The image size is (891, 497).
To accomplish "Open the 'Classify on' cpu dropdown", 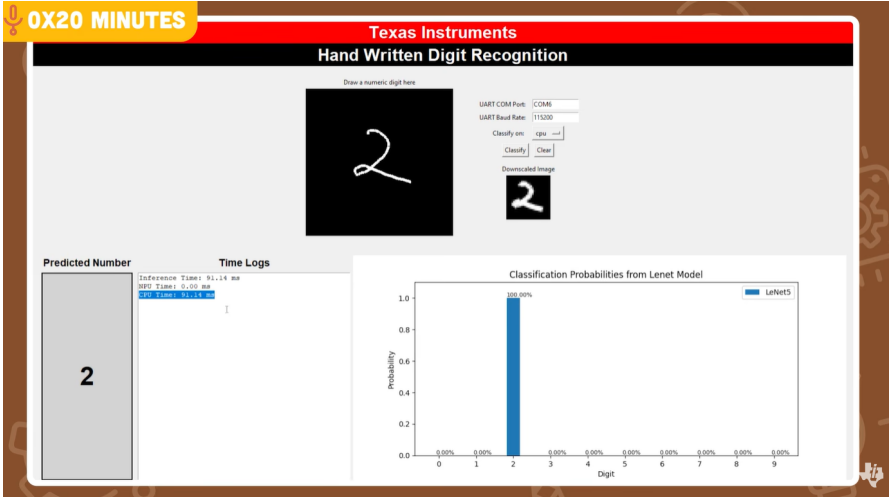I will pyautogui.click(x=548, y=133).
